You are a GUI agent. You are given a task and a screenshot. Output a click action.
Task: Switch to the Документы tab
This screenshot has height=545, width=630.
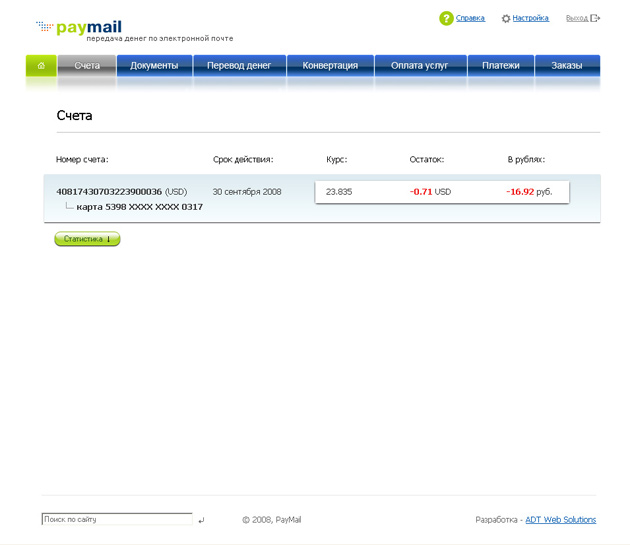click(x=154, y=66)
